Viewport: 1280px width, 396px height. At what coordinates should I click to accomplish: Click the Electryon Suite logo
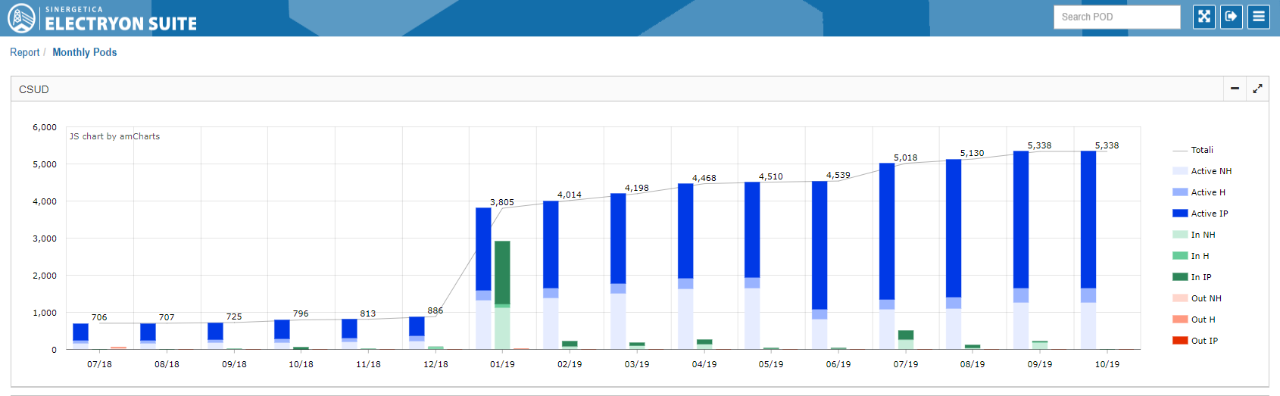coord(103,18)
